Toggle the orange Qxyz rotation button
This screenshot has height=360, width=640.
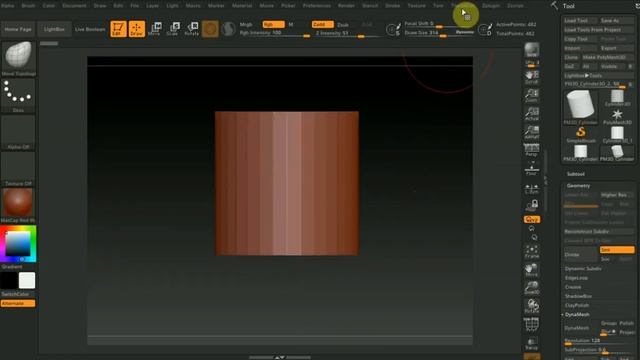(532, 220)
